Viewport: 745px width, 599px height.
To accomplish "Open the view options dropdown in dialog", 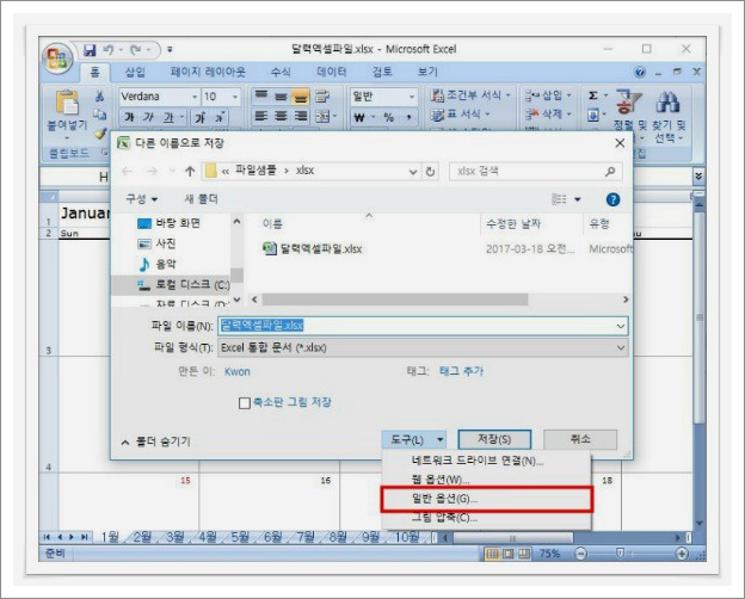I will [578, 199].
